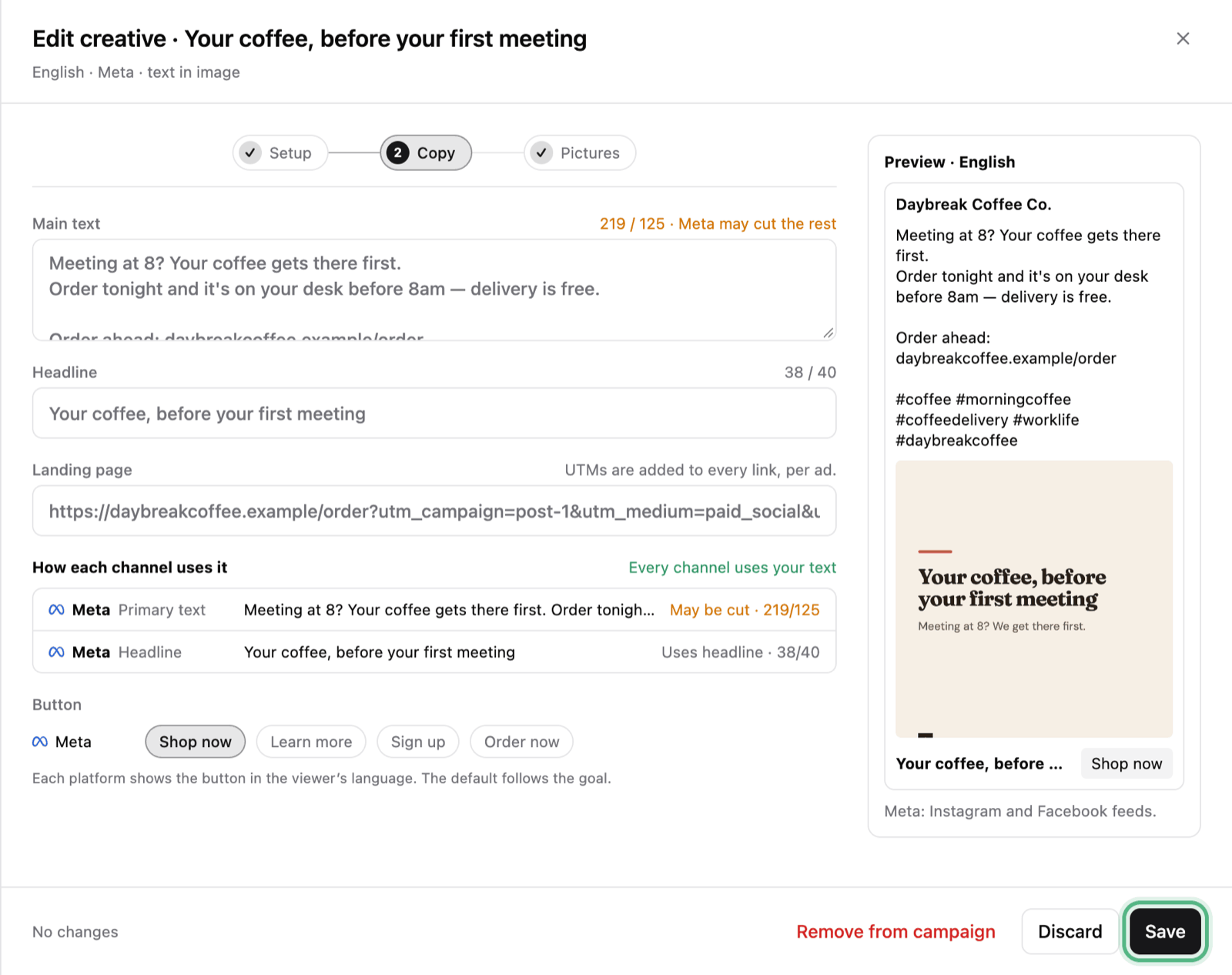The width and height of the screenshot is (1232, 975).
Task: Click into the Main text field
Action: 434,290
